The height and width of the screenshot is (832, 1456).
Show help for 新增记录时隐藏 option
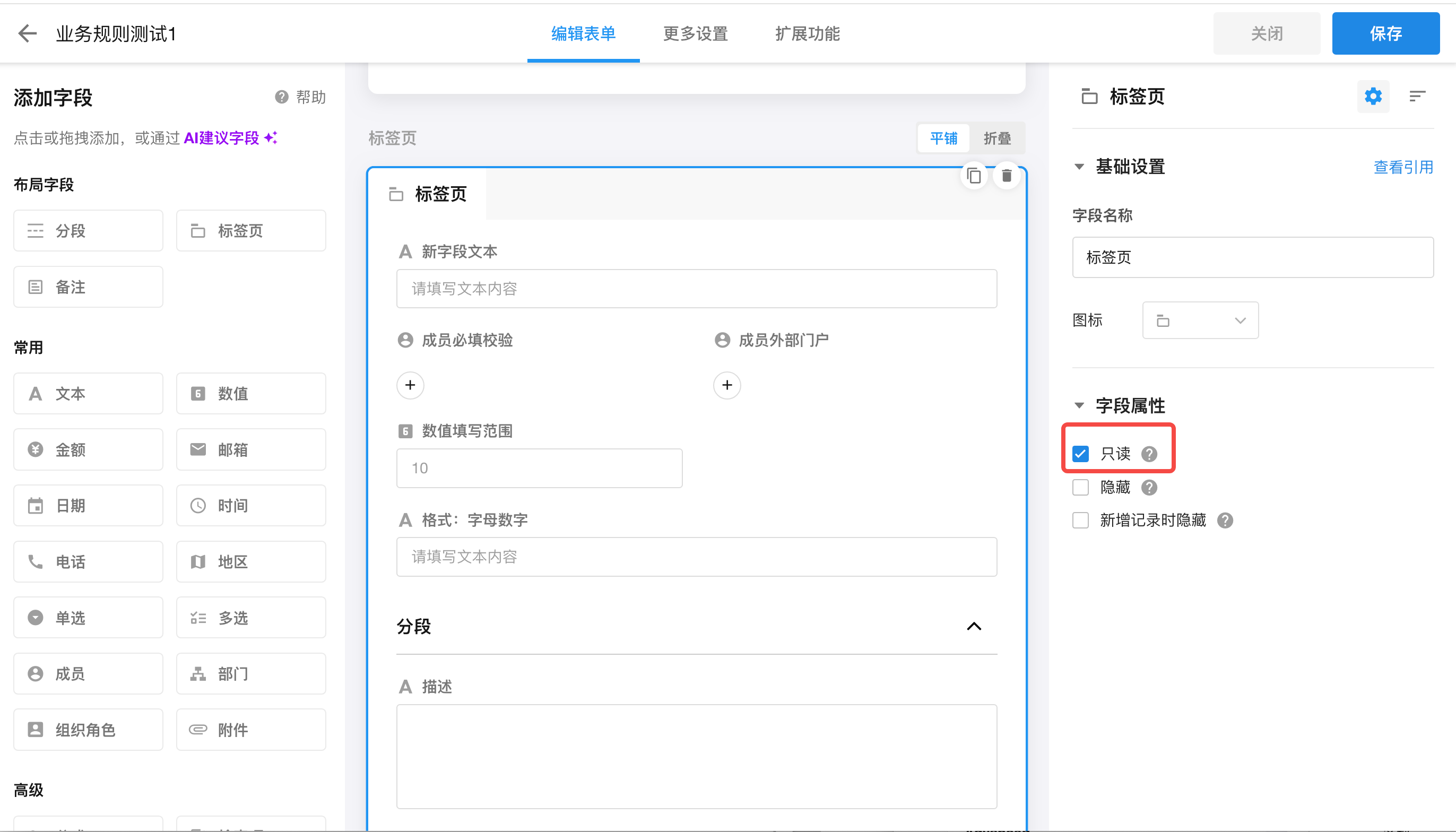(1225, 521)
